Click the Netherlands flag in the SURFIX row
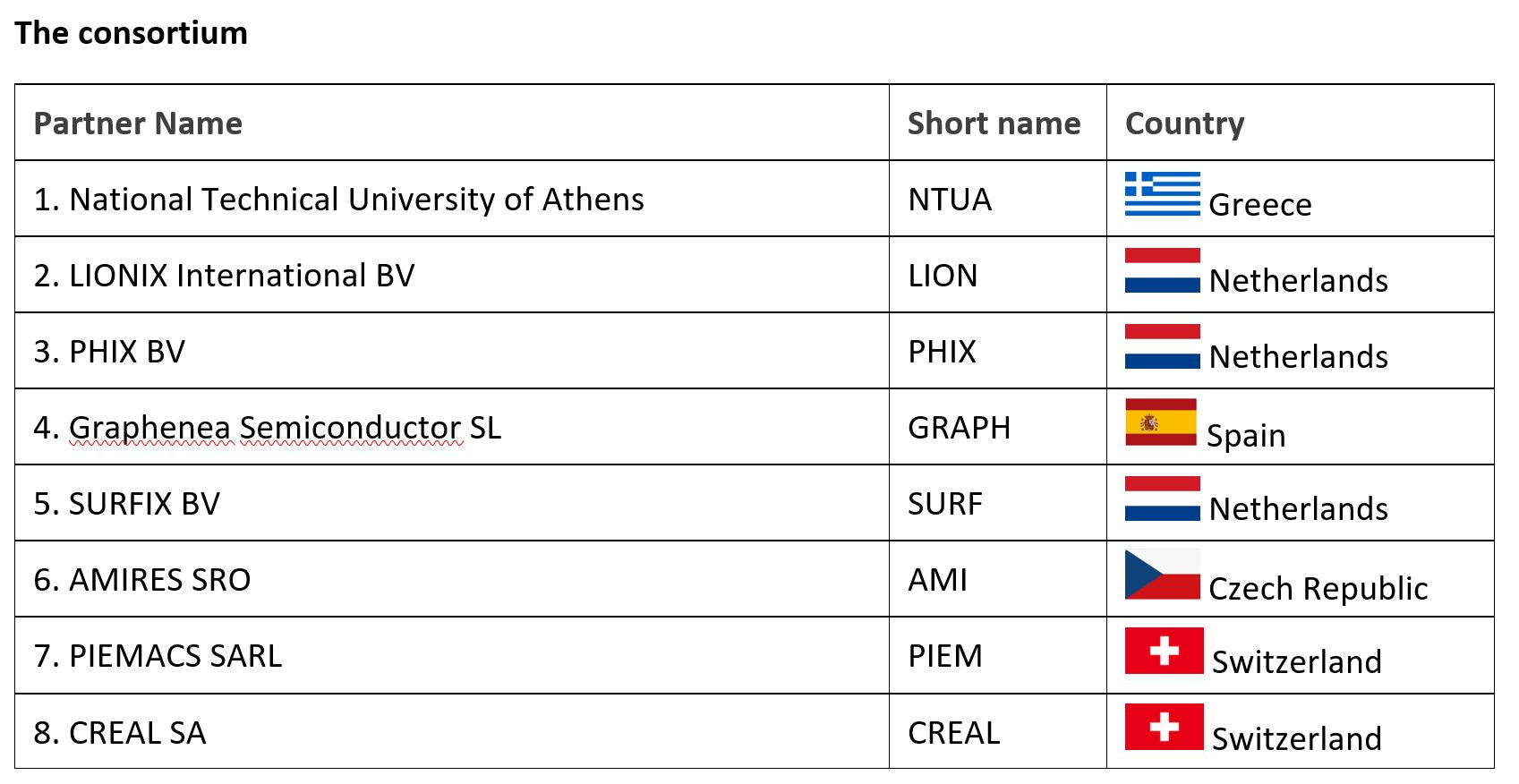This screenshot has width=1519, height=784. [1162, 499]
